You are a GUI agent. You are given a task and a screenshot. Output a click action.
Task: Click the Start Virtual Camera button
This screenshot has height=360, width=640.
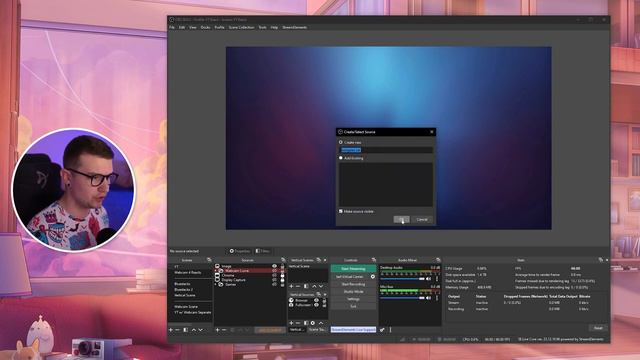coord(350,277)
